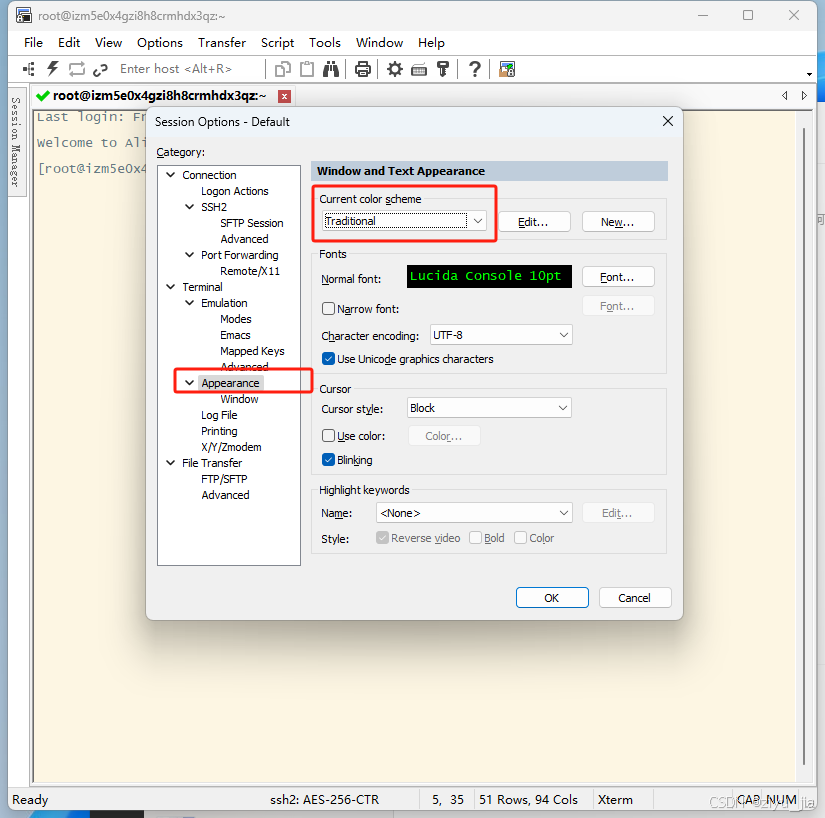This screenshot has width=825, height=818.
Task: Open the Session Manager toolbar icon
Action: click(x=29, y=69)
